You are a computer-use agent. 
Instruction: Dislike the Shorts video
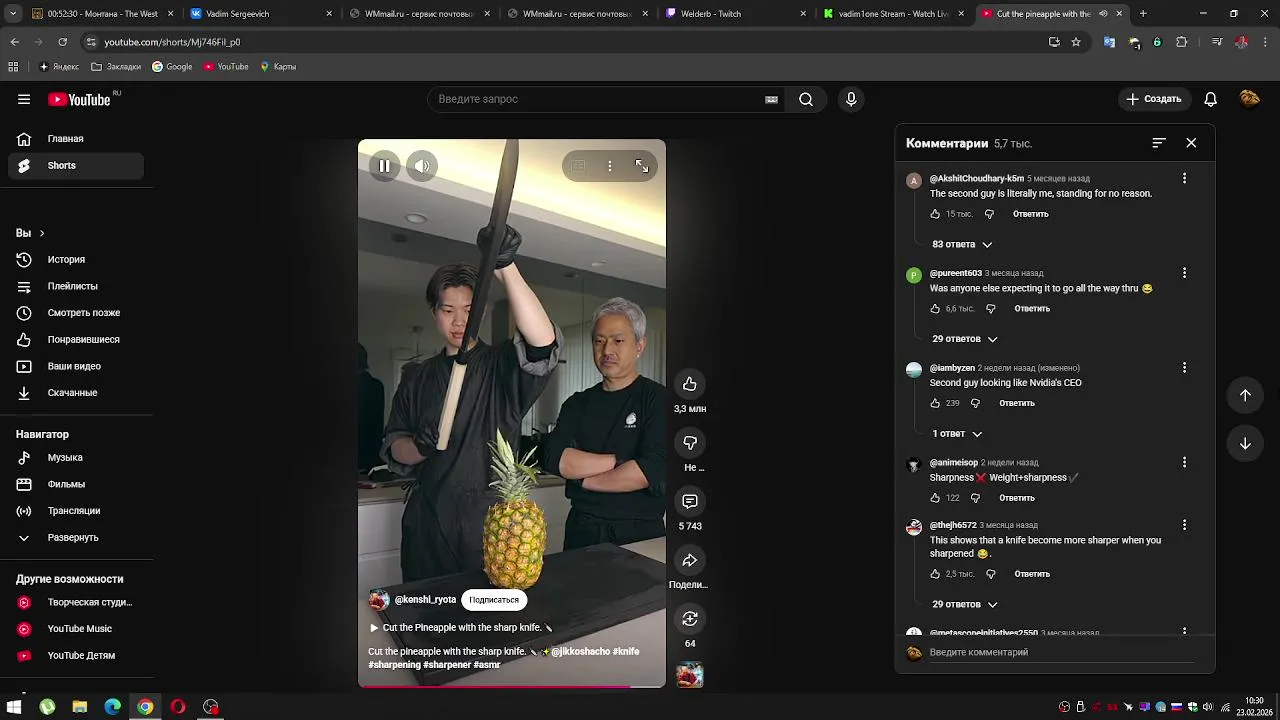690,443
